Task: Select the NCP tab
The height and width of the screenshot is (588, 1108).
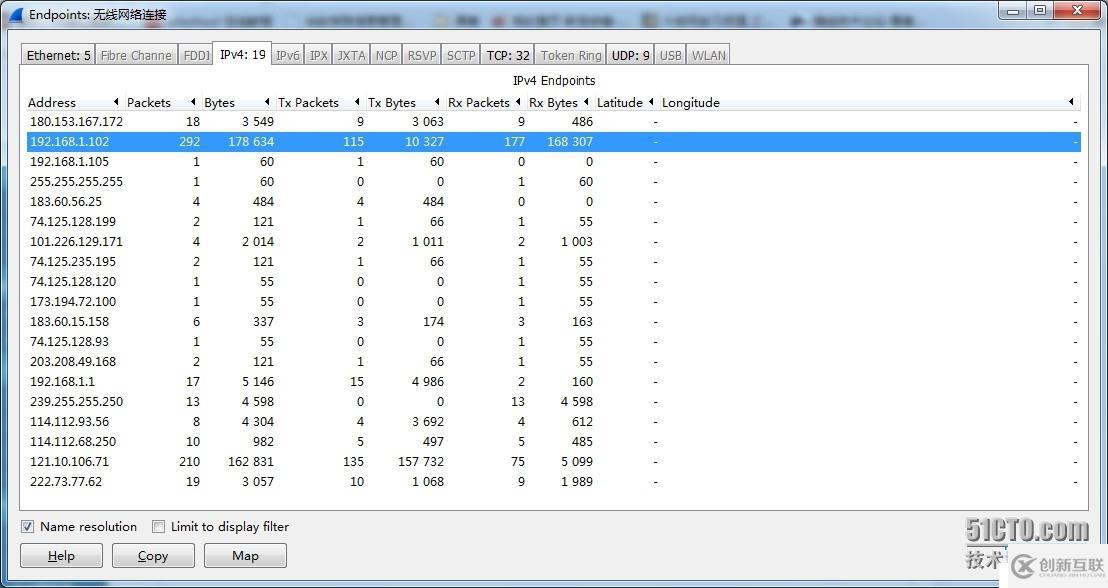Action: [386, 55]
